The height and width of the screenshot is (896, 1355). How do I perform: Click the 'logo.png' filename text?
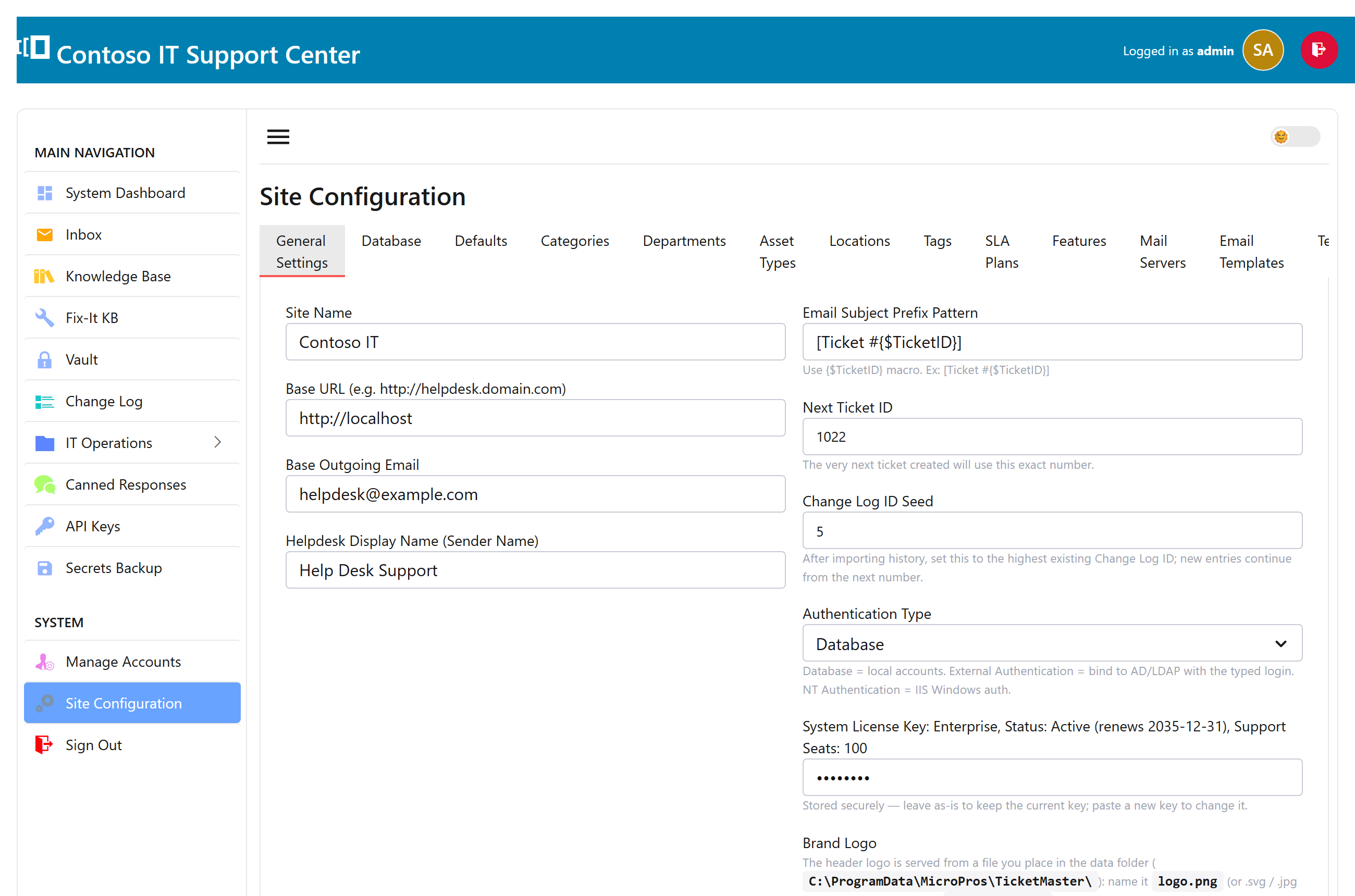tap(1187, 881)
